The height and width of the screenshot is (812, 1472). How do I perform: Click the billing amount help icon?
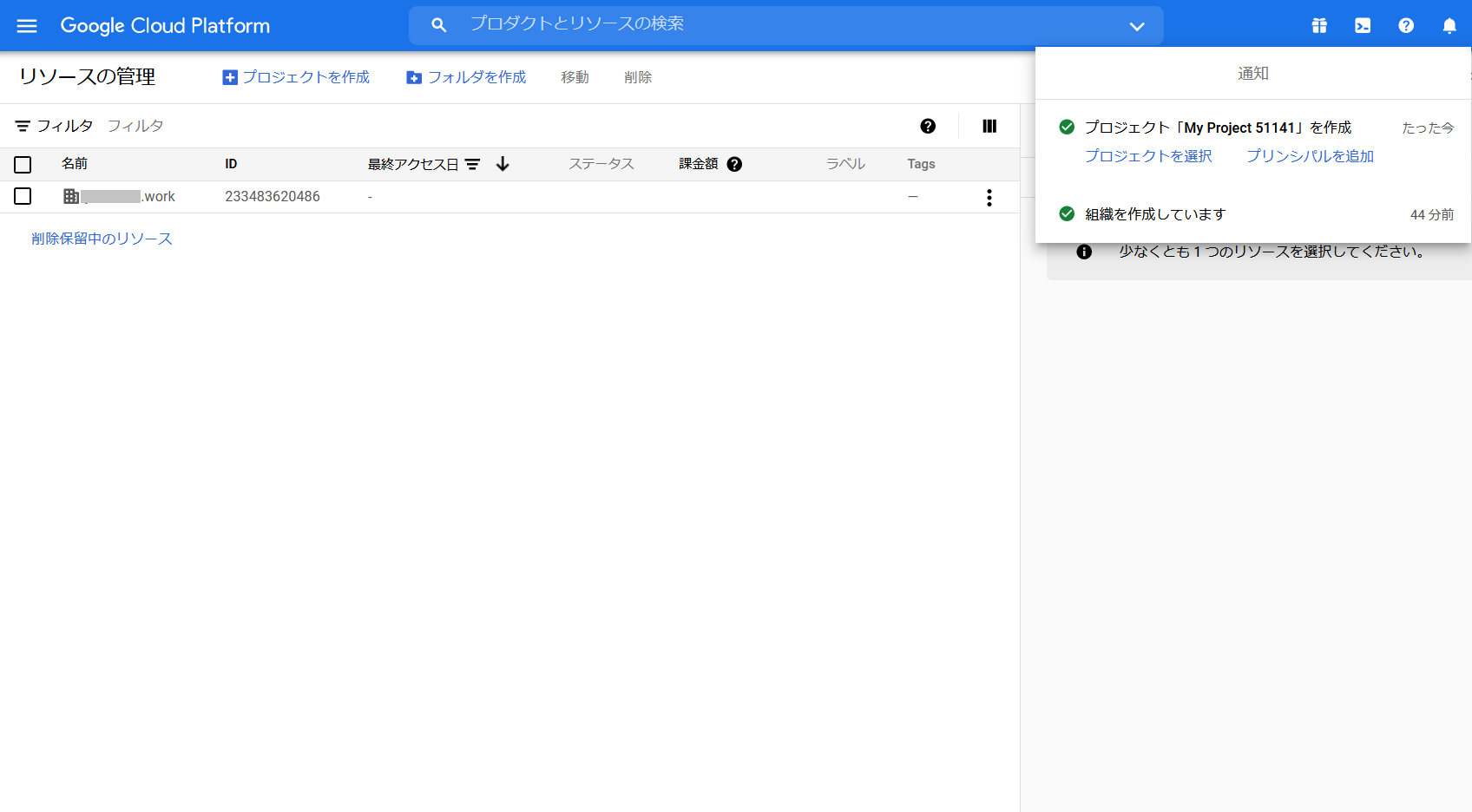click(734, 164)
